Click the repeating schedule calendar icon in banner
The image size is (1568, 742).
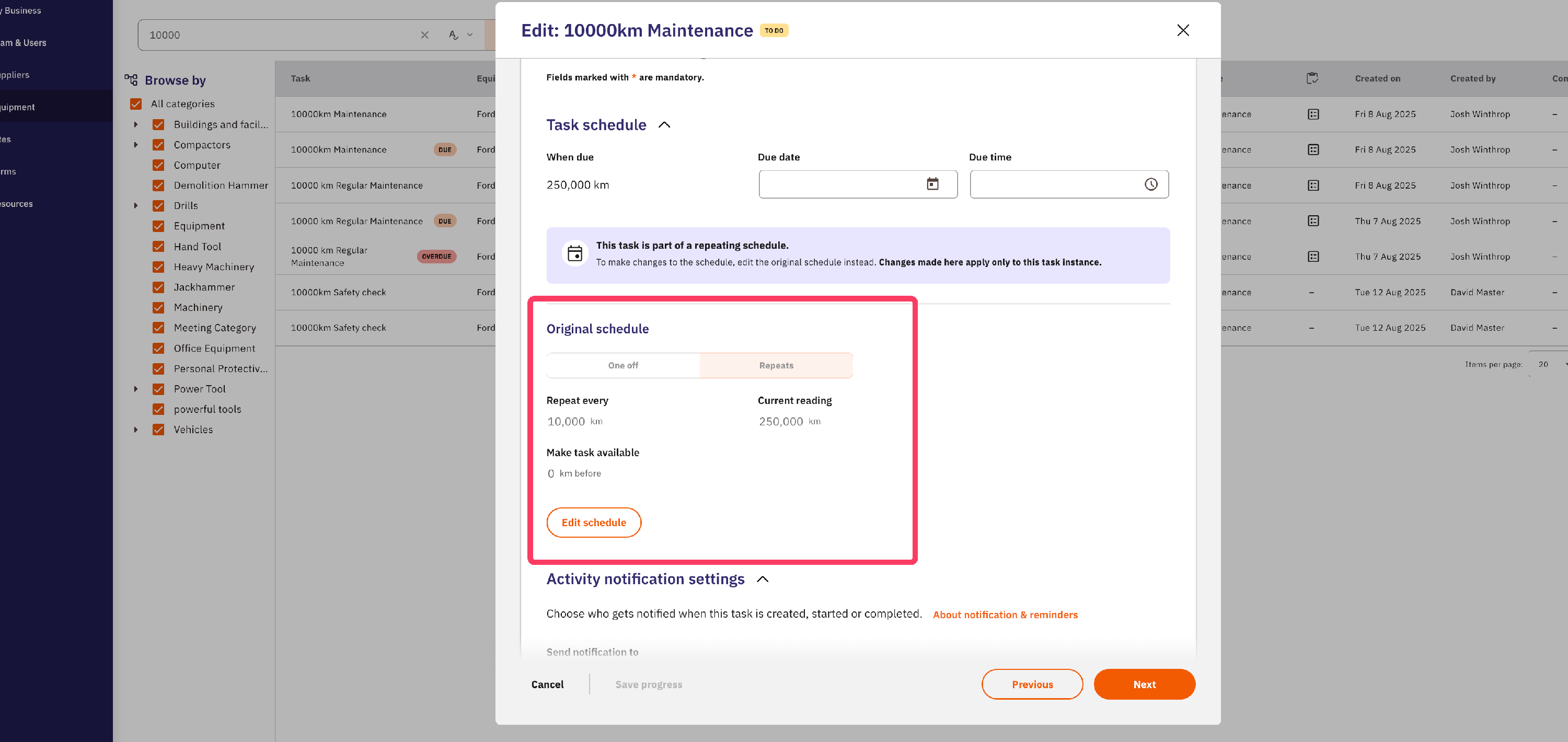574,253
